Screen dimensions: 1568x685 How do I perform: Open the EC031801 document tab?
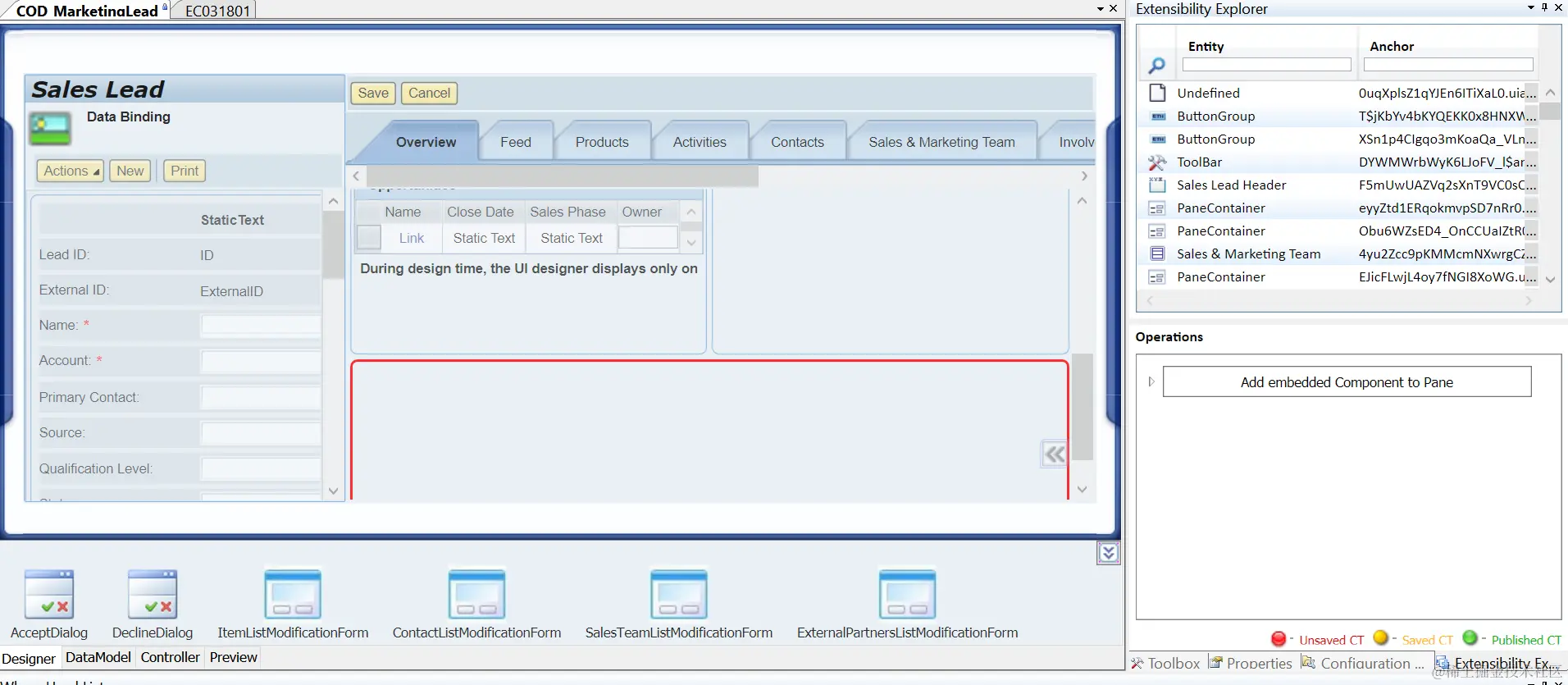coord(217,11)
